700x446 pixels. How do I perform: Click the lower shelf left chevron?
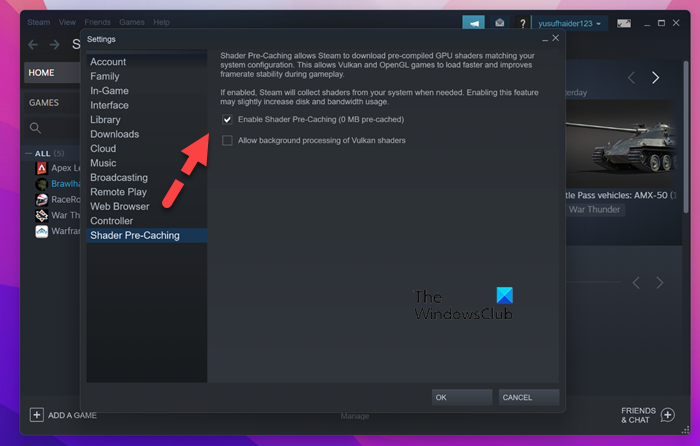pos(636,283)
